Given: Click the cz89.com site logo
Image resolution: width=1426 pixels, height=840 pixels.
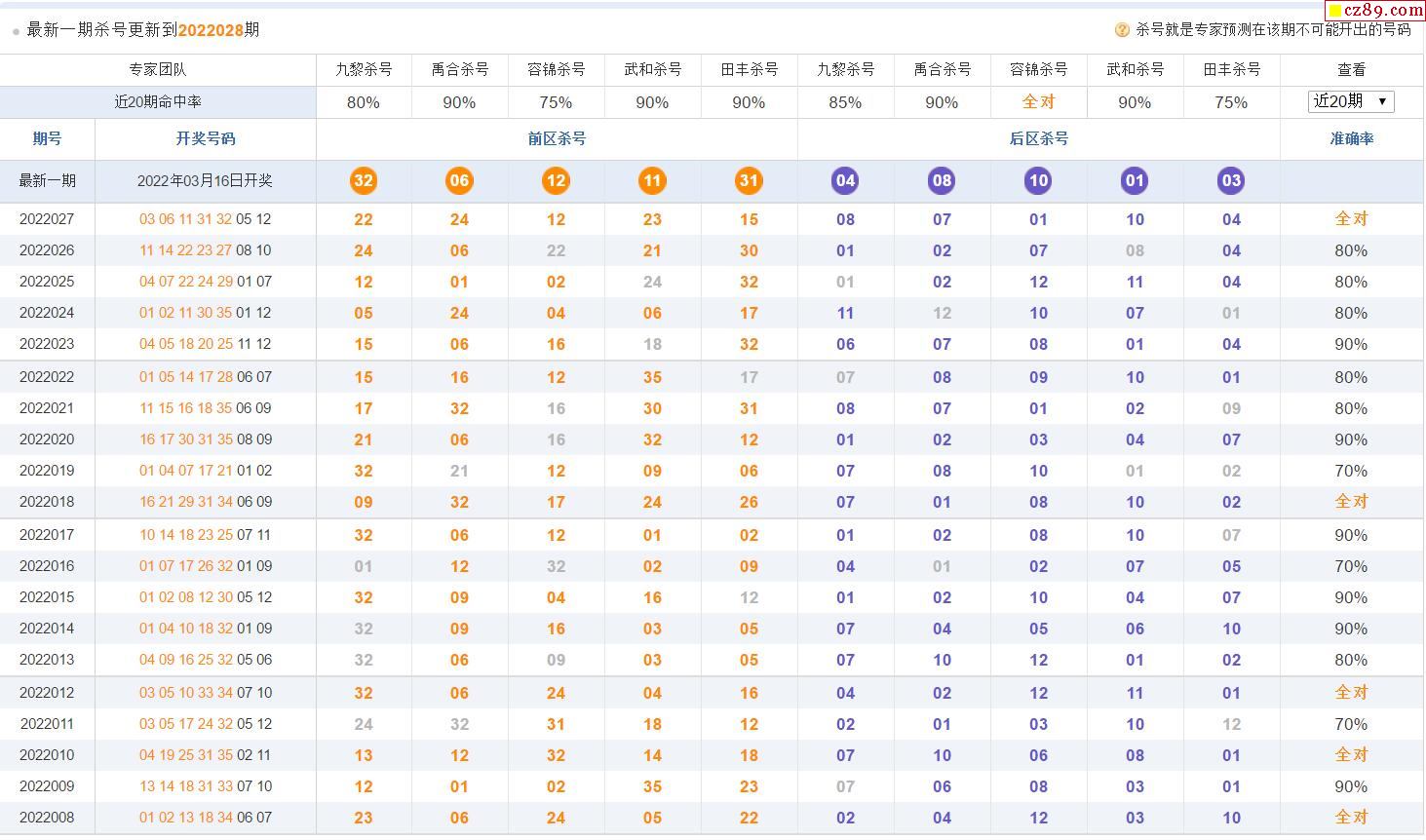Looking at the screenshot, I should (x=1375, y=10).
